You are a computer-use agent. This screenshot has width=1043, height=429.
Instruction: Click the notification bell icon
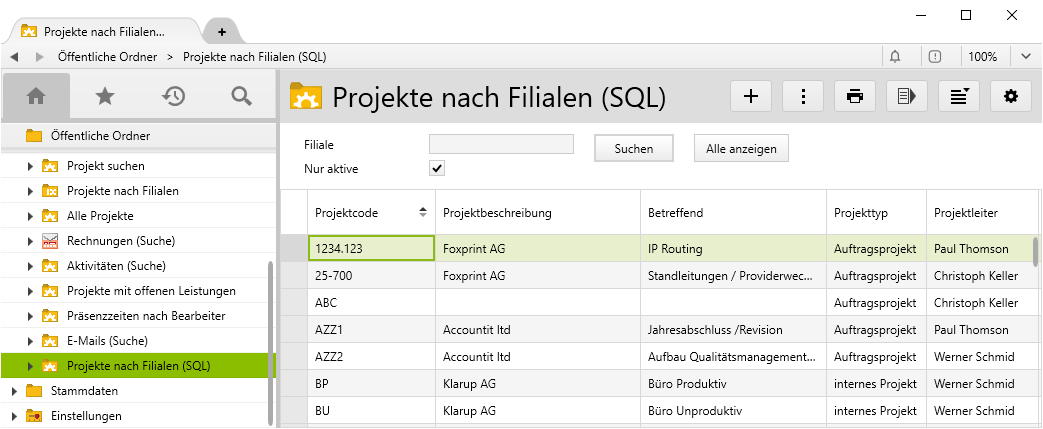(x=895, y=57)
